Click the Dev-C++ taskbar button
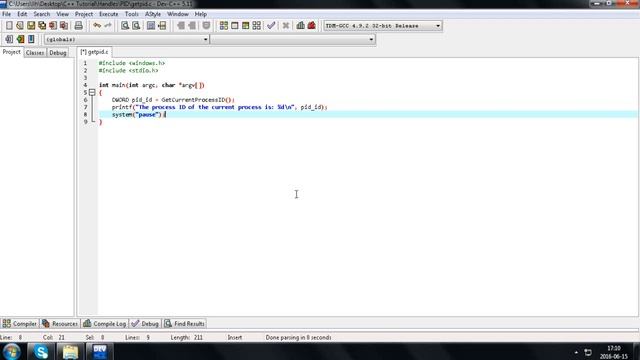 (x=100, y=351)
